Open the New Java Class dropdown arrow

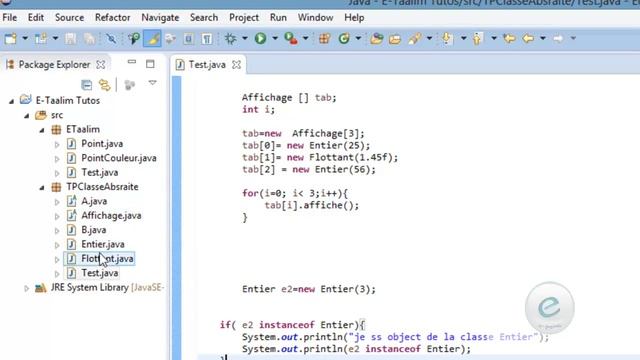(358, 39)
